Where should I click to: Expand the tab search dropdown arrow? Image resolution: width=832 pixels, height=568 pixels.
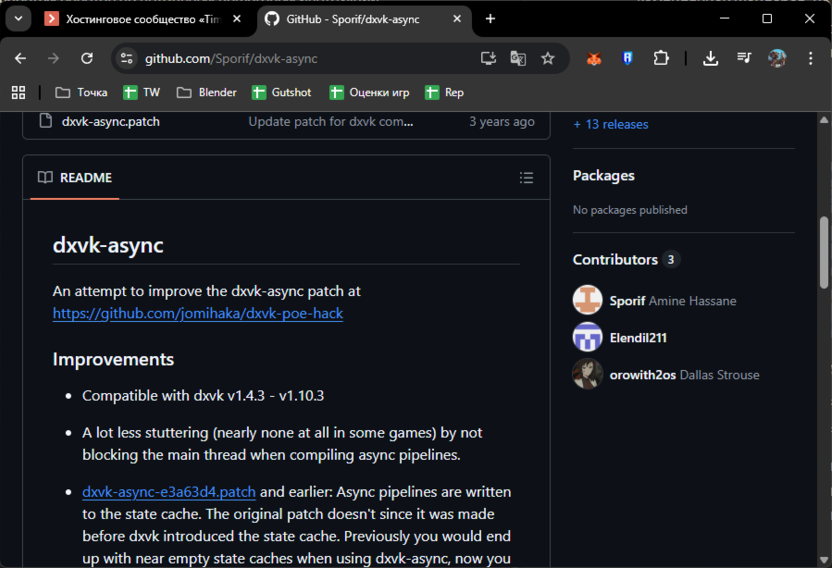pyautogui.click(x=18, y=19)
